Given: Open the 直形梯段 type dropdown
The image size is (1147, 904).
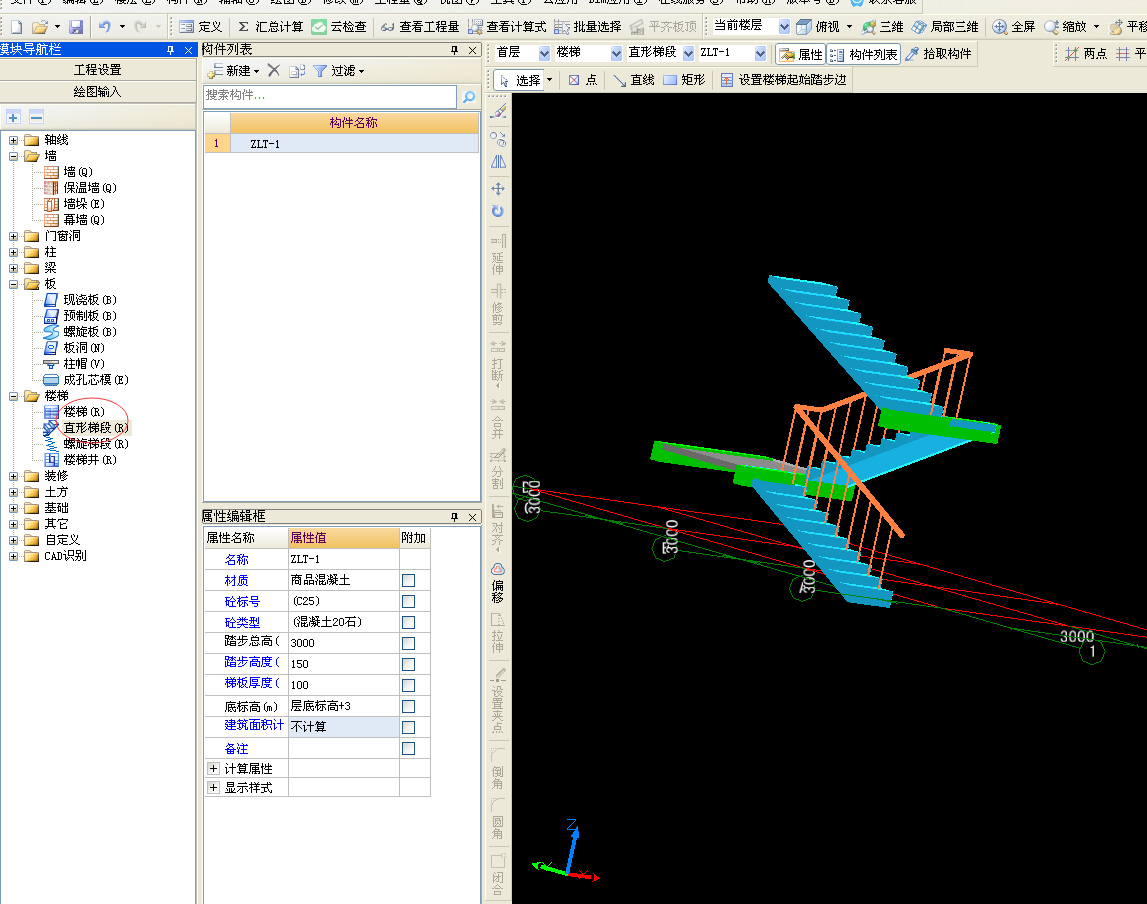Looking at the screenshot, I should point(688,53).
